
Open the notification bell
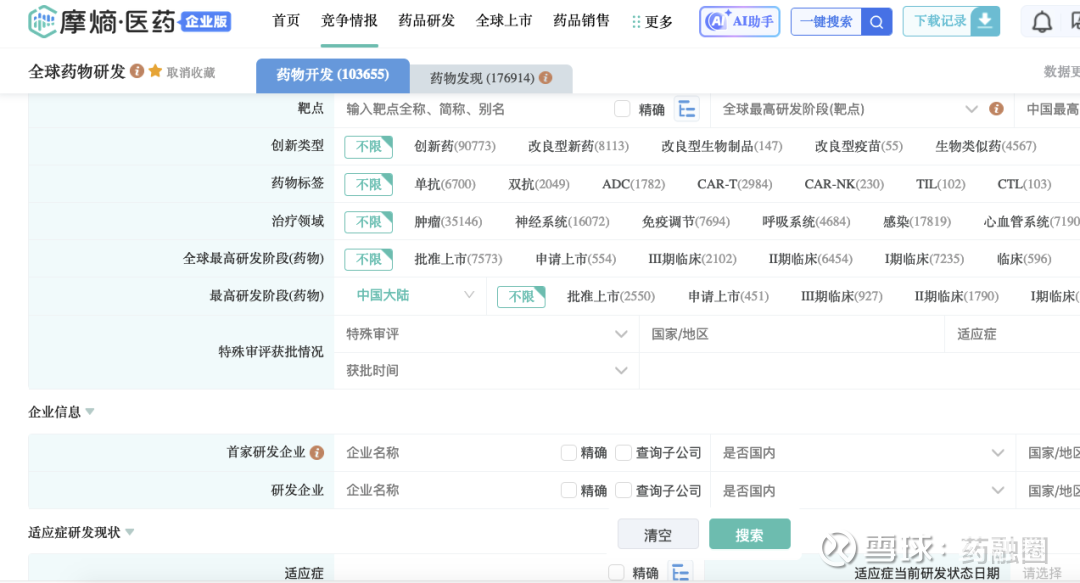click(x=1041, y=22)
